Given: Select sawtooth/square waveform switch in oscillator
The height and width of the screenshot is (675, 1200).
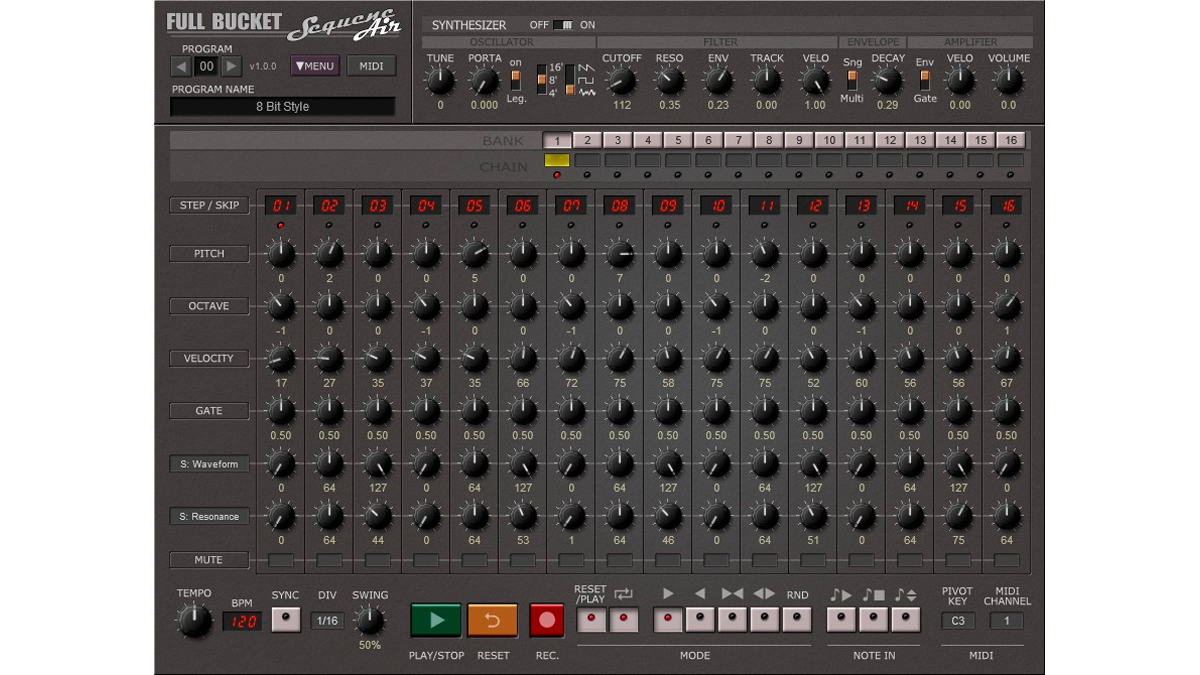Looking at the screenshot, I should pos(570,80).
